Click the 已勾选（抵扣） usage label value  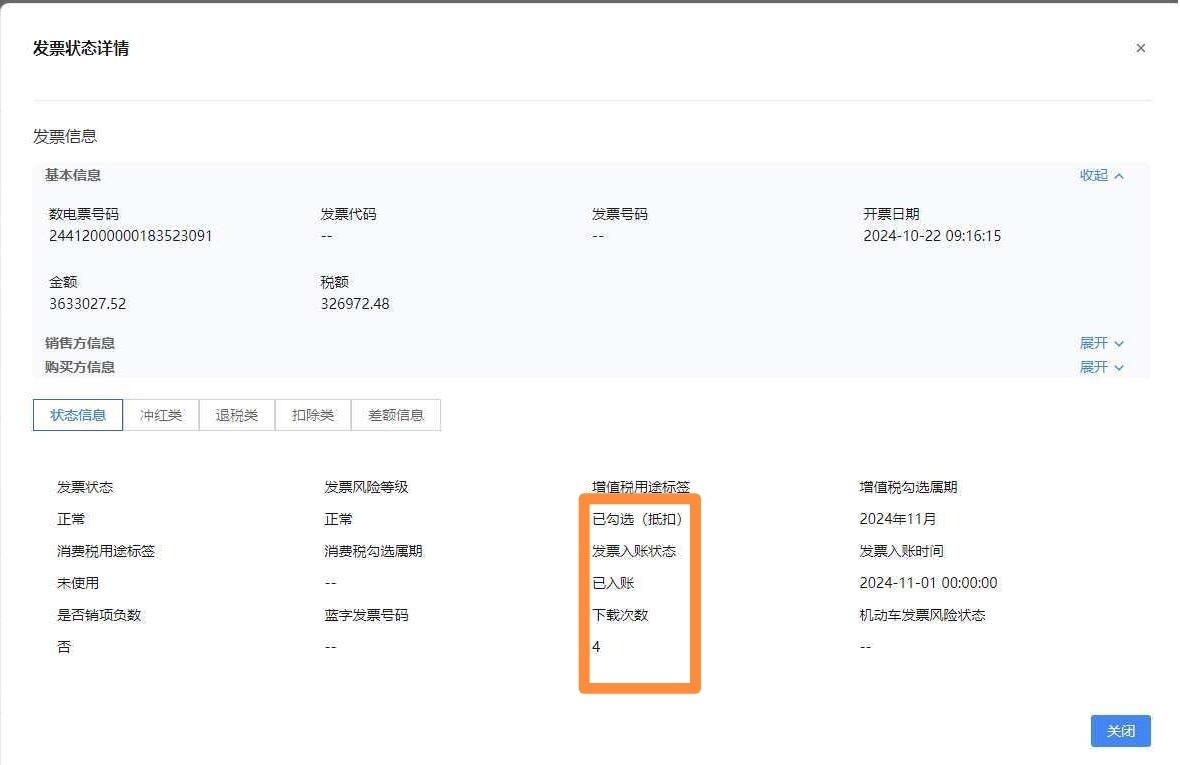point(637,519)
